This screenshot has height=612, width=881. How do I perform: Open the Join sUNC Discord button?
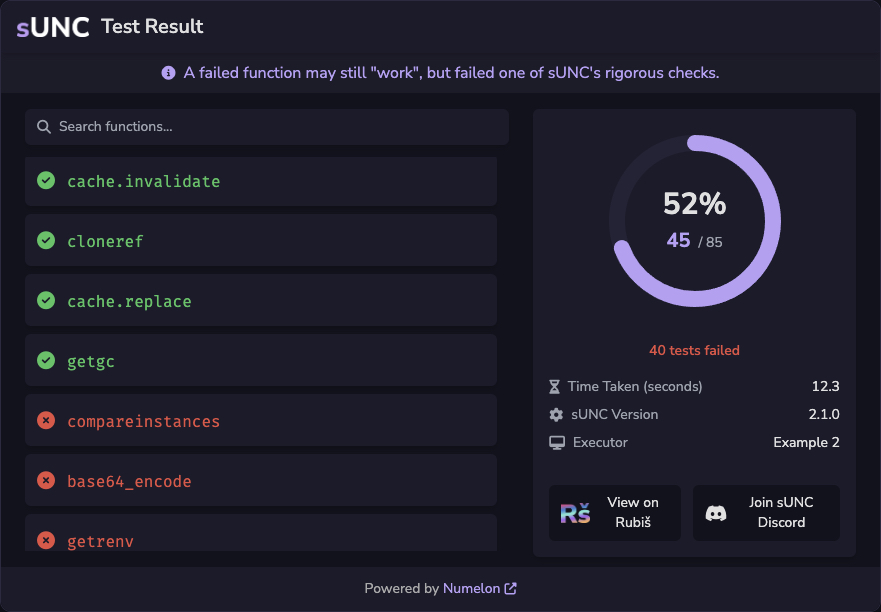point(766,513)
